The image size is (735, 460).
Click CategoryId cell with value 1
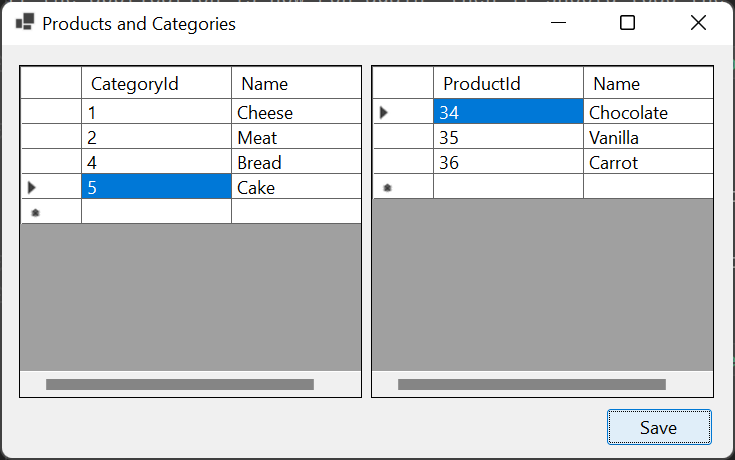pos(156,112)
